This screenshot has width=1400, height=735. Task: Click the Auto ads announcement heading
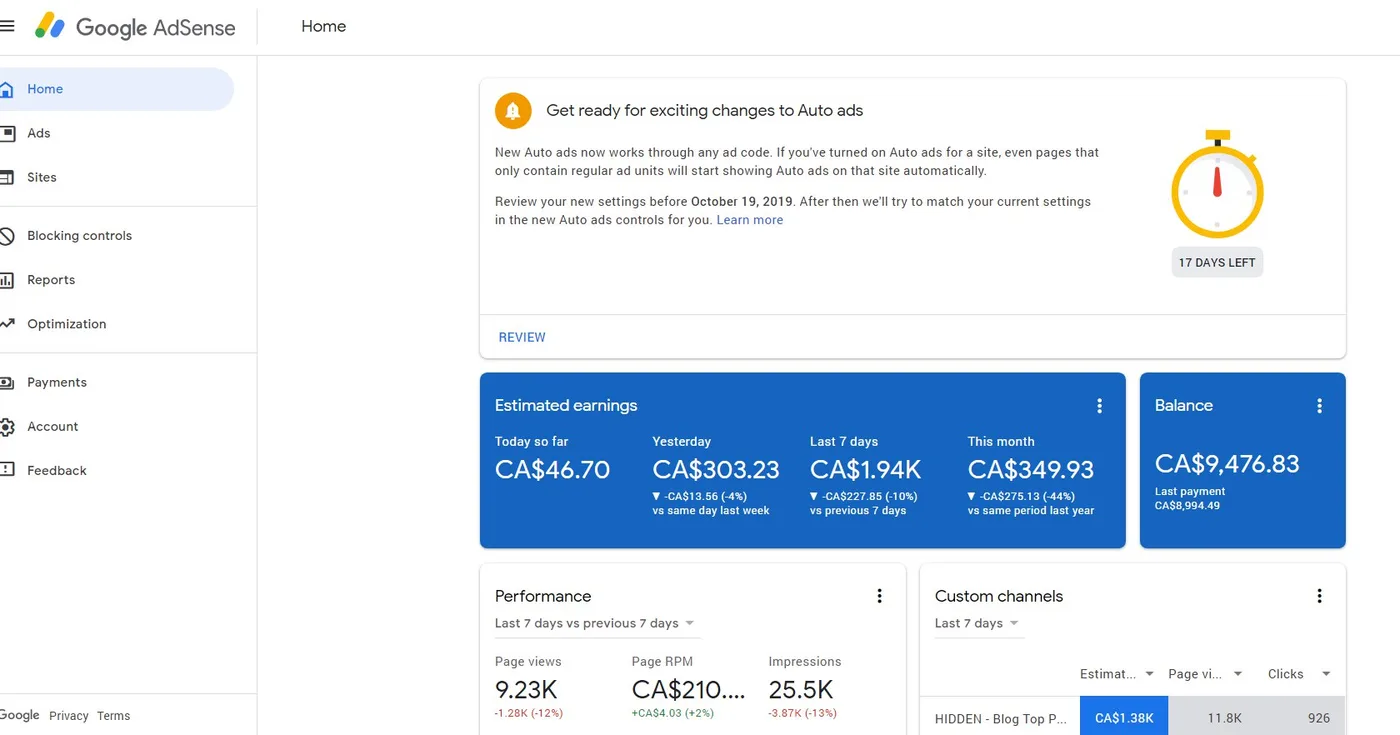coord(705,111)
